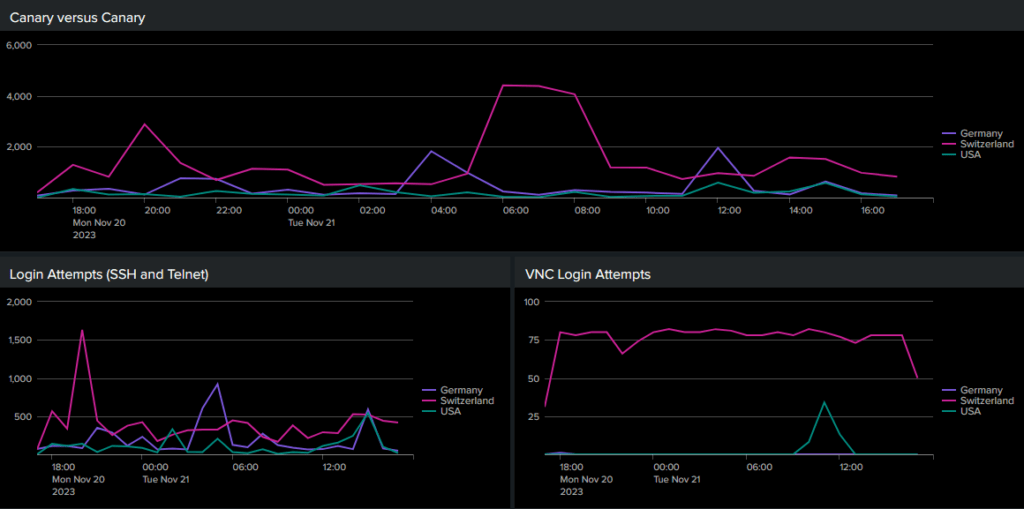Viewport: 1024px width, 509px height.
Task: Select Germany label in SSH and Telnet legend
Action: [461, 390]
